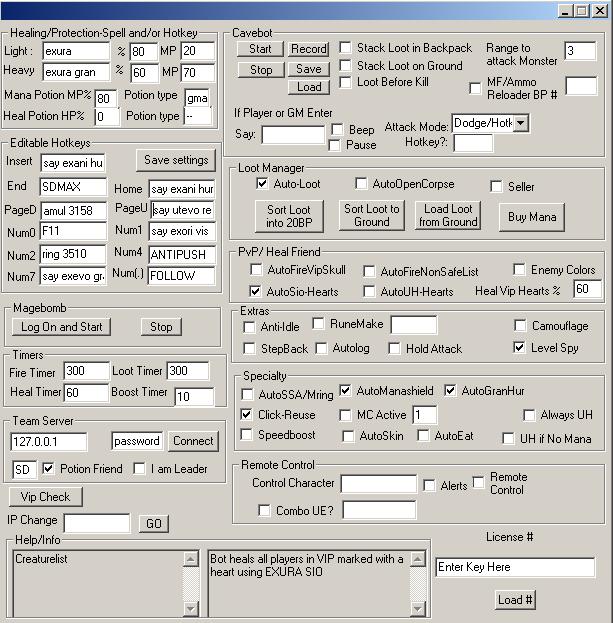Image resolution: width=613 pixels, height=623 pixels.
Task: Toggle MC Active checkbox
Action: click(345, 415)
